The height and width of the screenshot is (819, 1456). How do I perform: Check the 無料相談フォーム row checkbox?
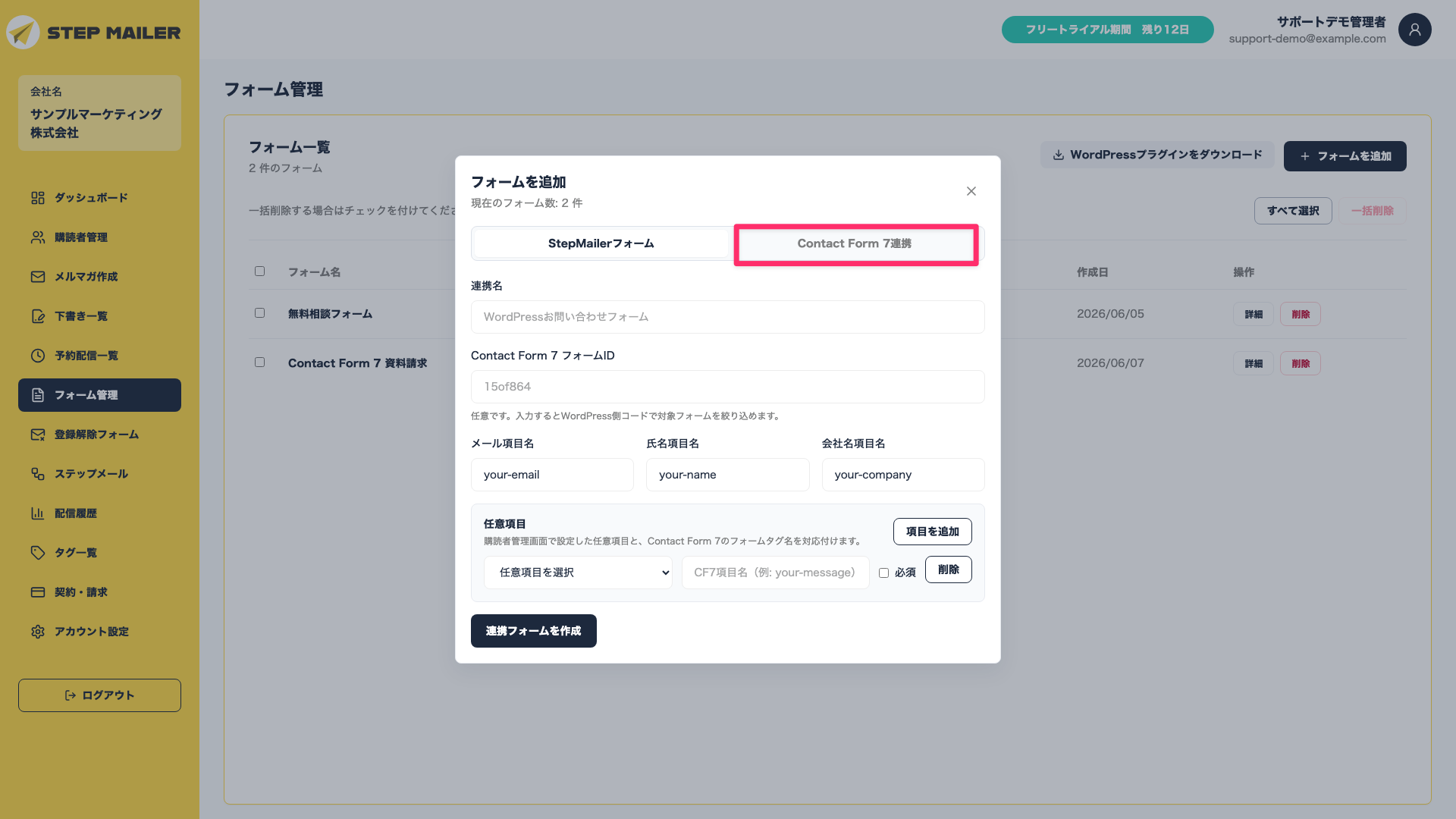pos(259,313)
